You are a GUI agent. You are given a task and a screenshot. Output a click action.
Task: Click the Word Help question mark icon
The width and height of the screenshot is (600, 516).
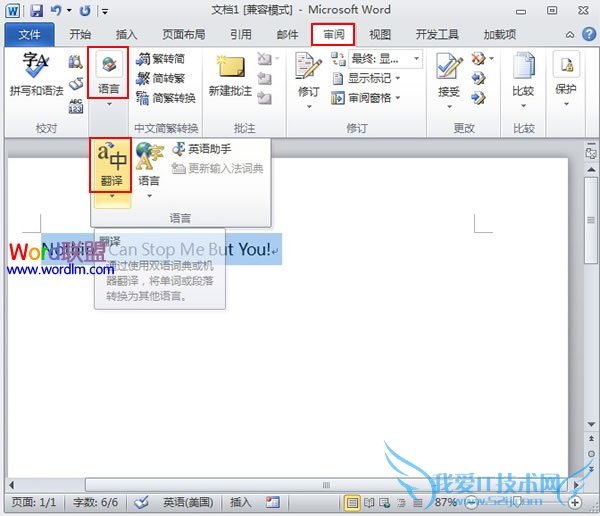(589, 34)
